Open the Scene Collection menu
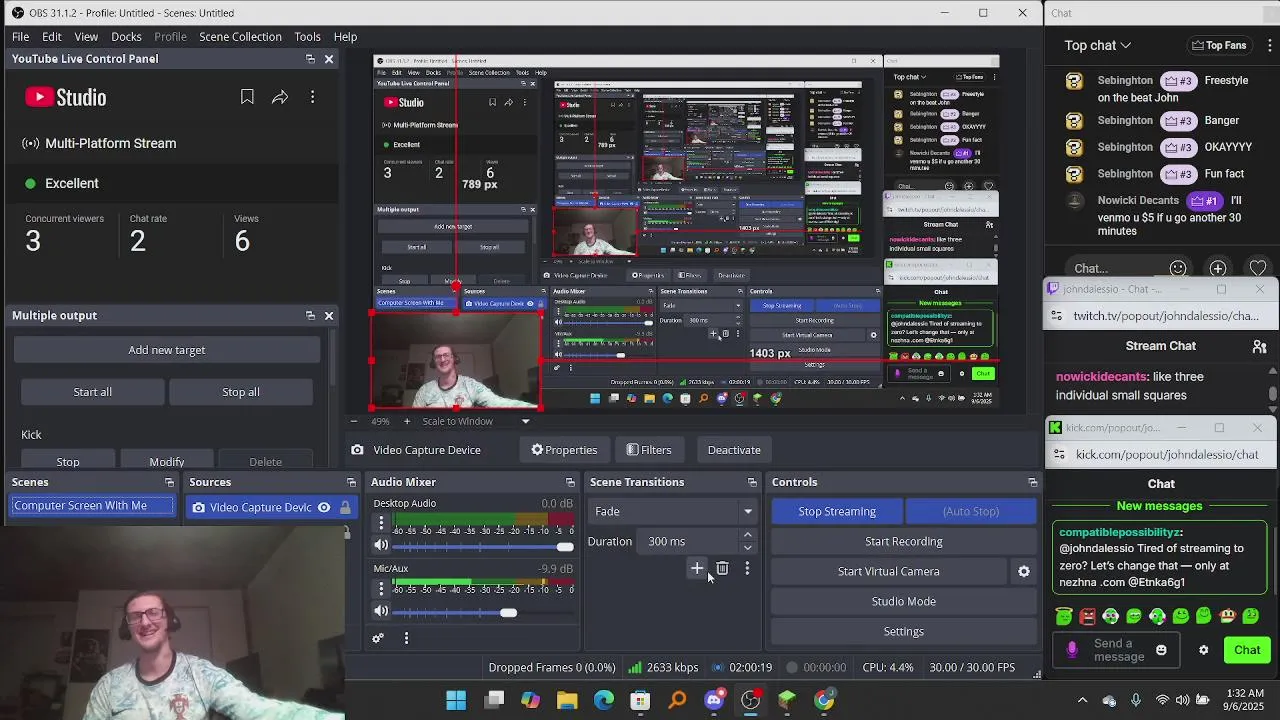This screenshot has width=1280, height=720. [240, 37]
